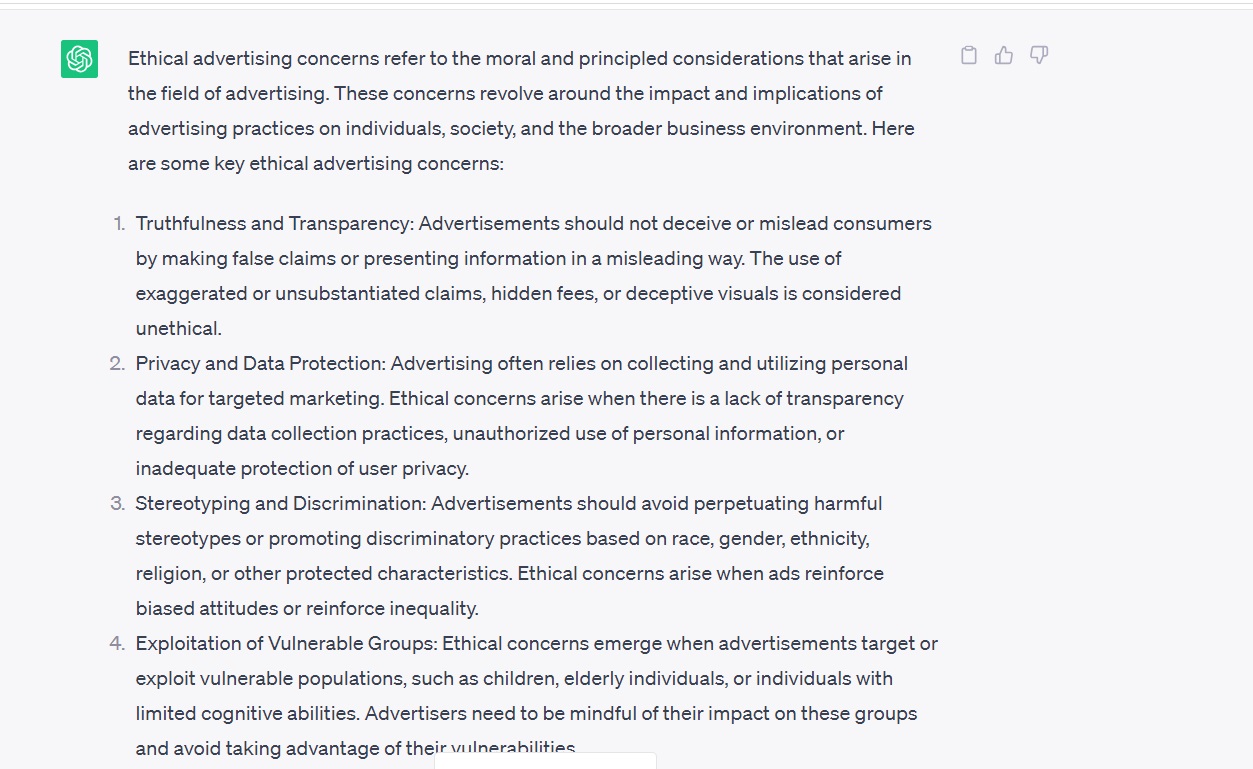
Task: Click the list number 1 marker
Action: click(x=119, y=224)
